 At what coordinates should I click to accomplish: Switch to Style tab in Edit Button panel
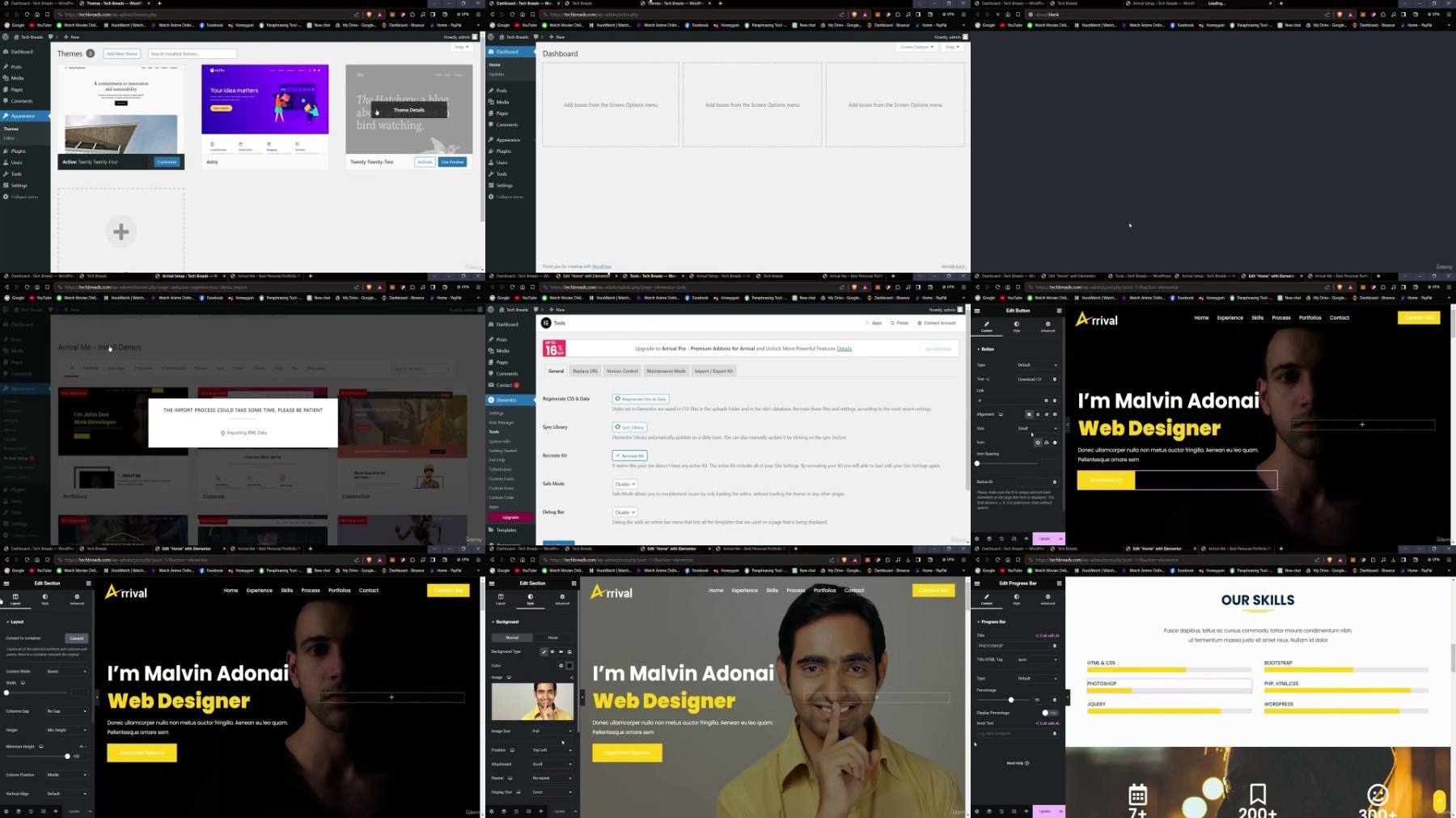coord(1017,326)
